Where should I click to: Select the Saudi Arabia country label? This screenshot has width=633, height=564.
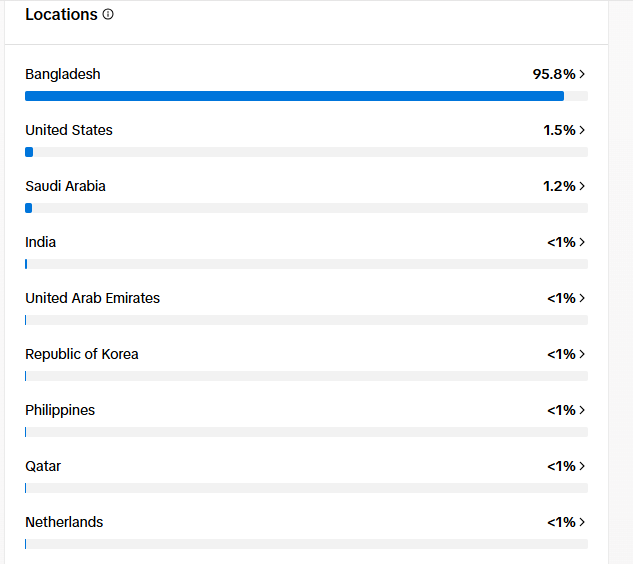tap(65, 186)
